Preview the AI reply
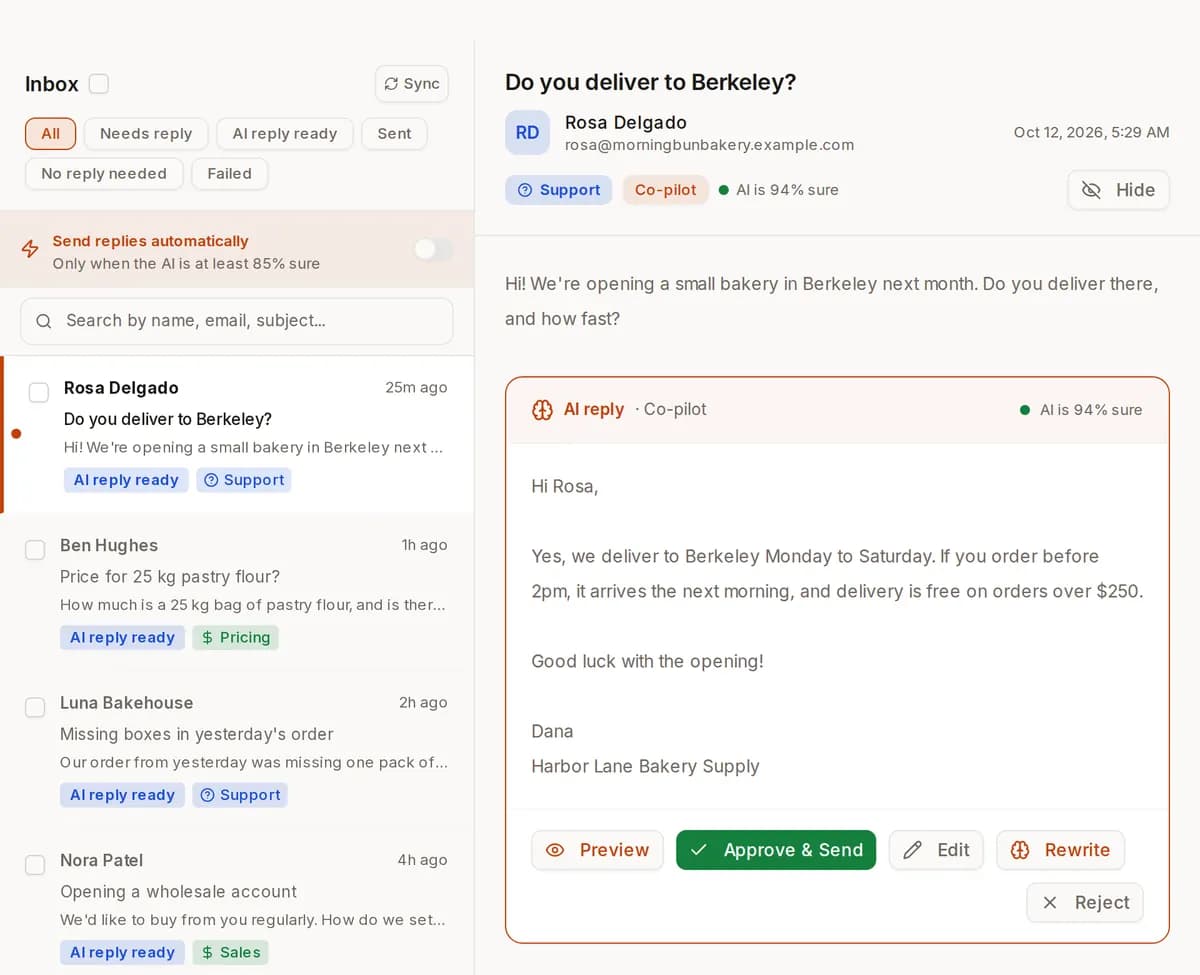Image resolution: width=1200 pixels, height=975 pixels. [597, 850]
